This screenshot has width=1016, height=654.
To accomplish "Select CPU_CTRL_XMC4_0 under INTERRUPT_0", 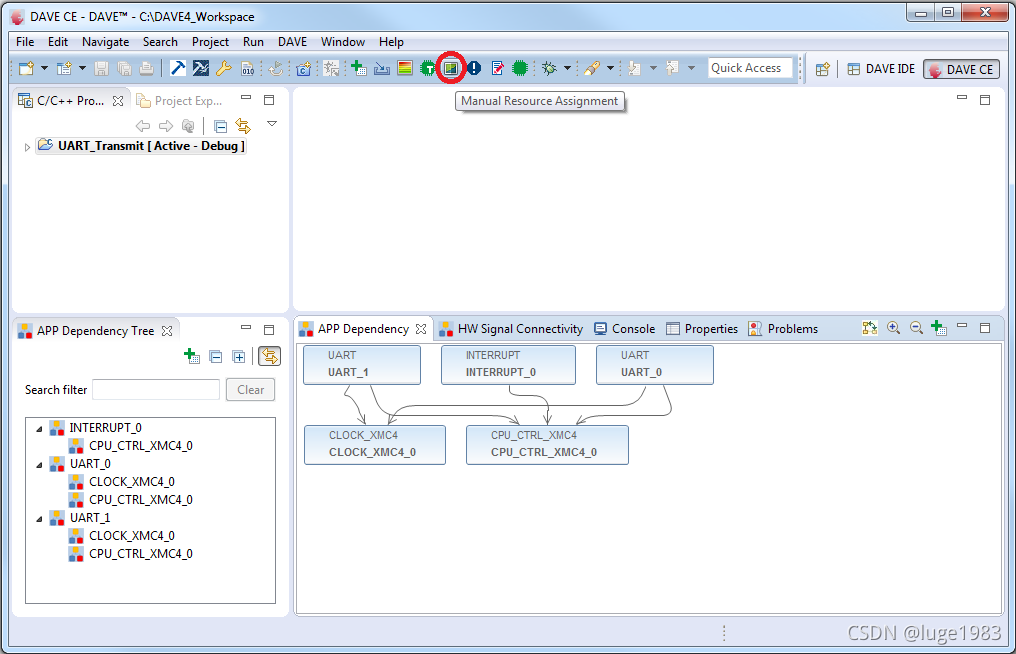I will click(141, 445).
